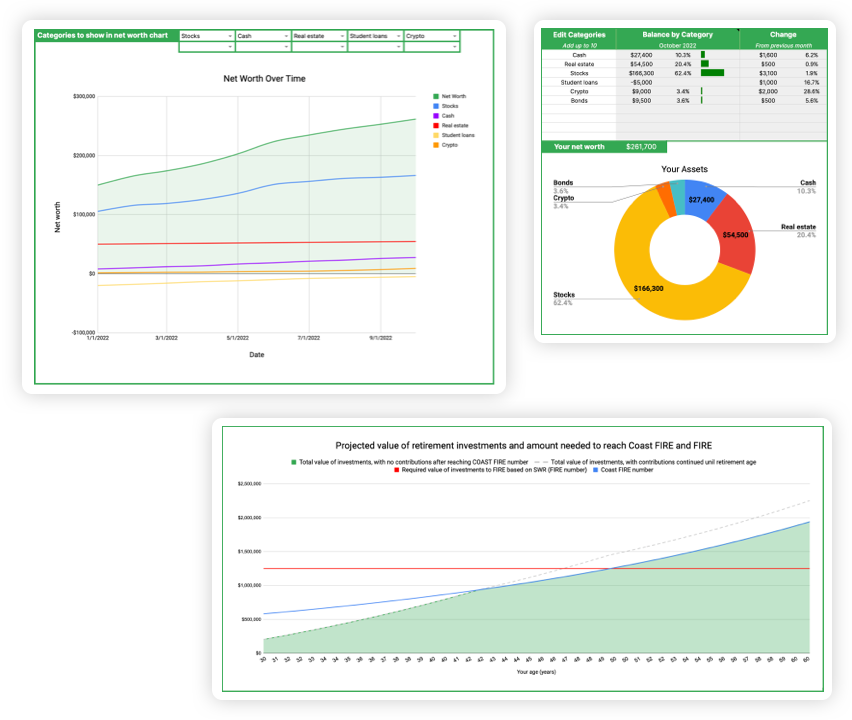
Task: Click the orange Crypto legend swatch
Action: click(x=436, y=145)
